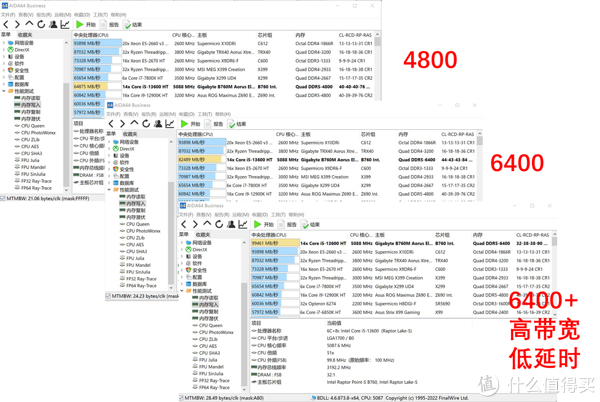600x402 pixels.
Task: Open the 查看(V) menu in the front window
Action: click(x=204, y=215)
